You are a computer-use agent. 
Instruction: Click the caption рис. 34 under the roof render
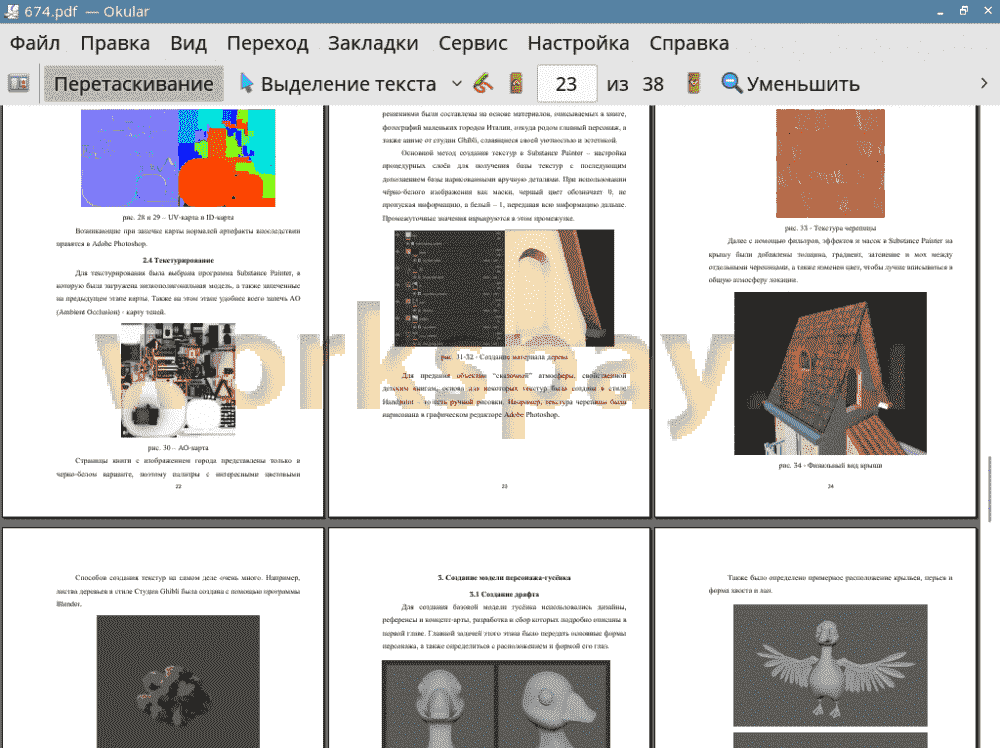click(x=830, y=466)
